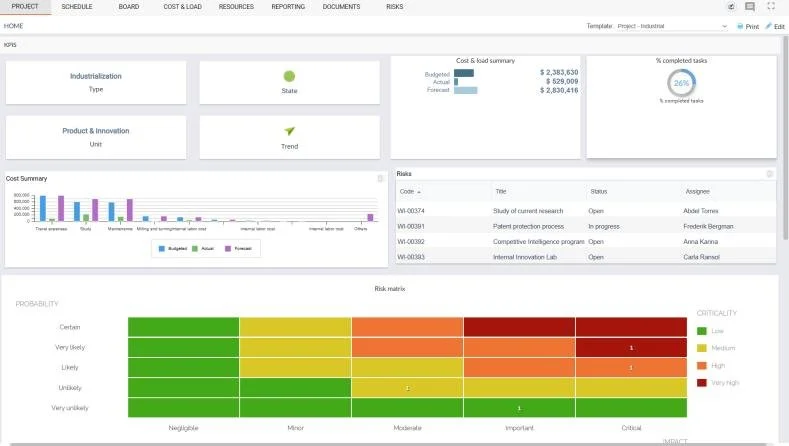Image resolution: width=789 pixels, height=446 pixels.
Task: Click the Edit button
Action: click(775, 26)
